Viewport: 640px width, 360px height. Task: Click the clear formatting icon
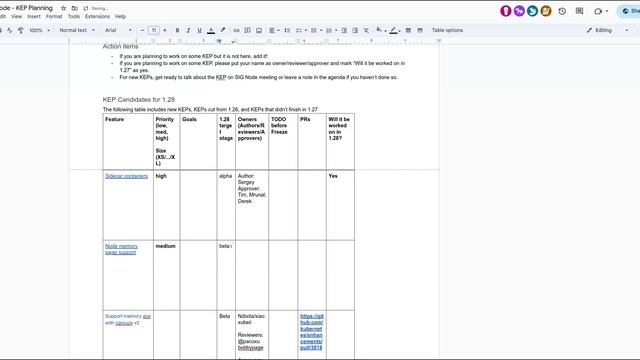click(x=366, y=30)
